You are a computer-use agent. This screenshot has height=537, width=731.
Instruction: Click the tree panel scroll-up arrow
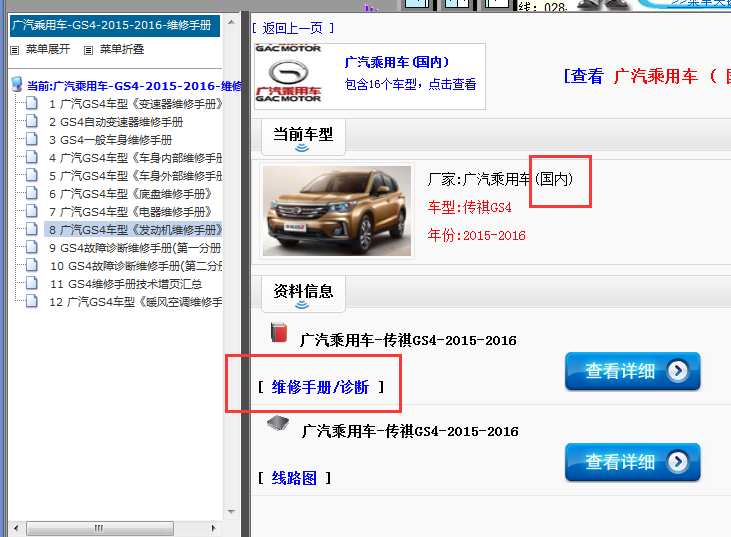click(x=231, y=22)
